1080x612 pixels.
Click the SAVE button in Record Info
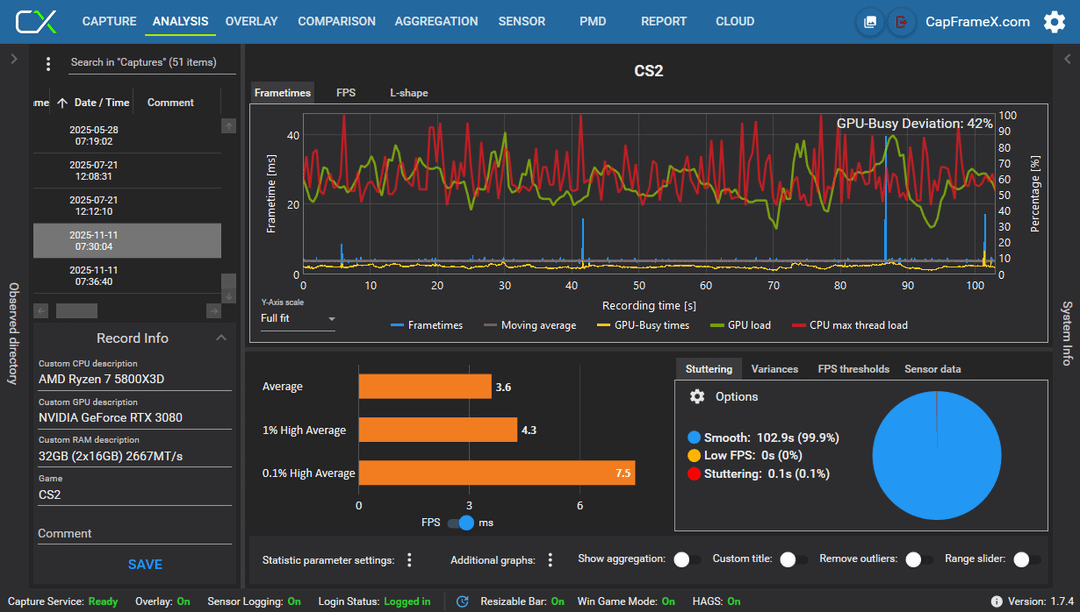[x=145, y=564]
